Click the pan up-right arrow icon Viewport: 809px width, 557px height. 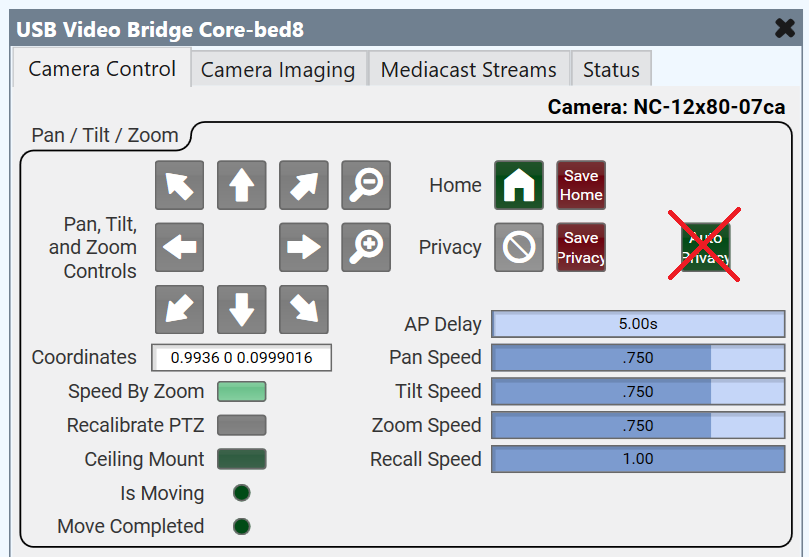coord(304,185)
